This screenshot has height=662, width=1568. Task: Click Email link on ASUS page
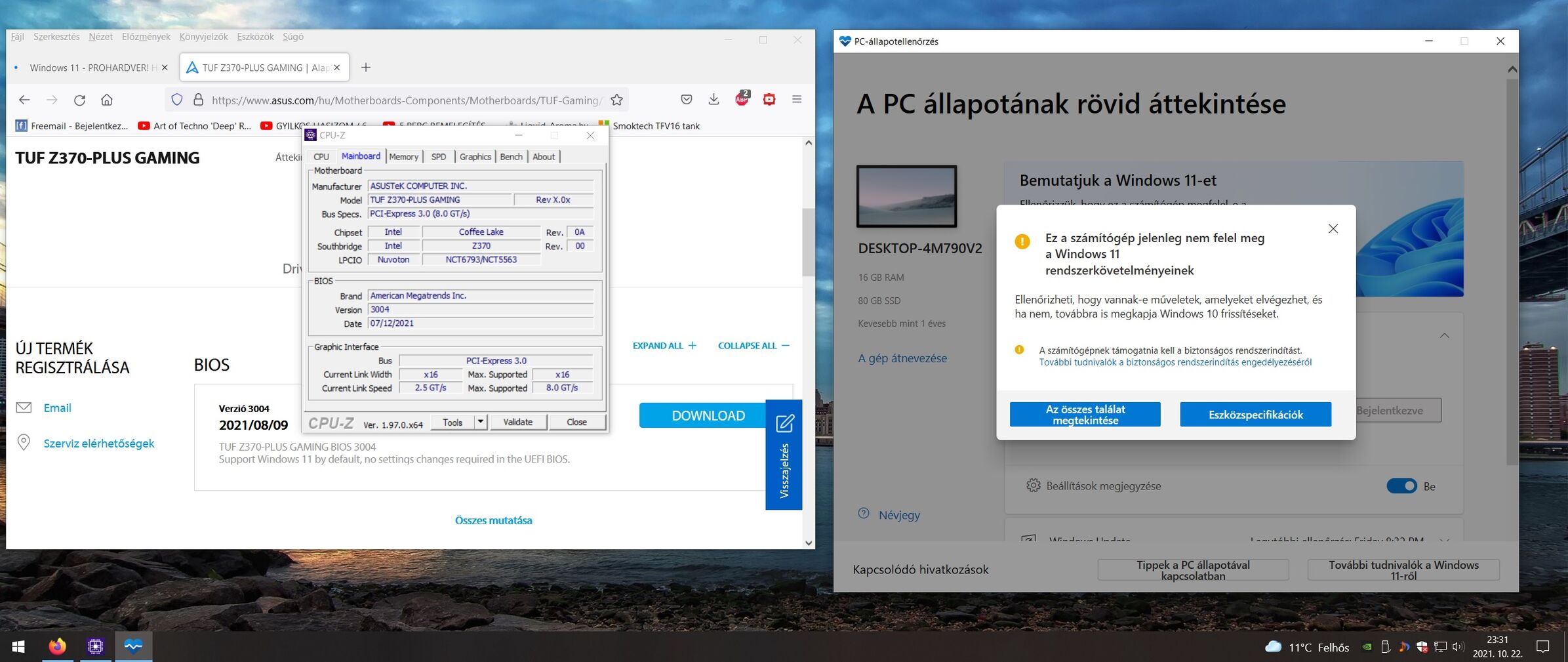[57, 408]
